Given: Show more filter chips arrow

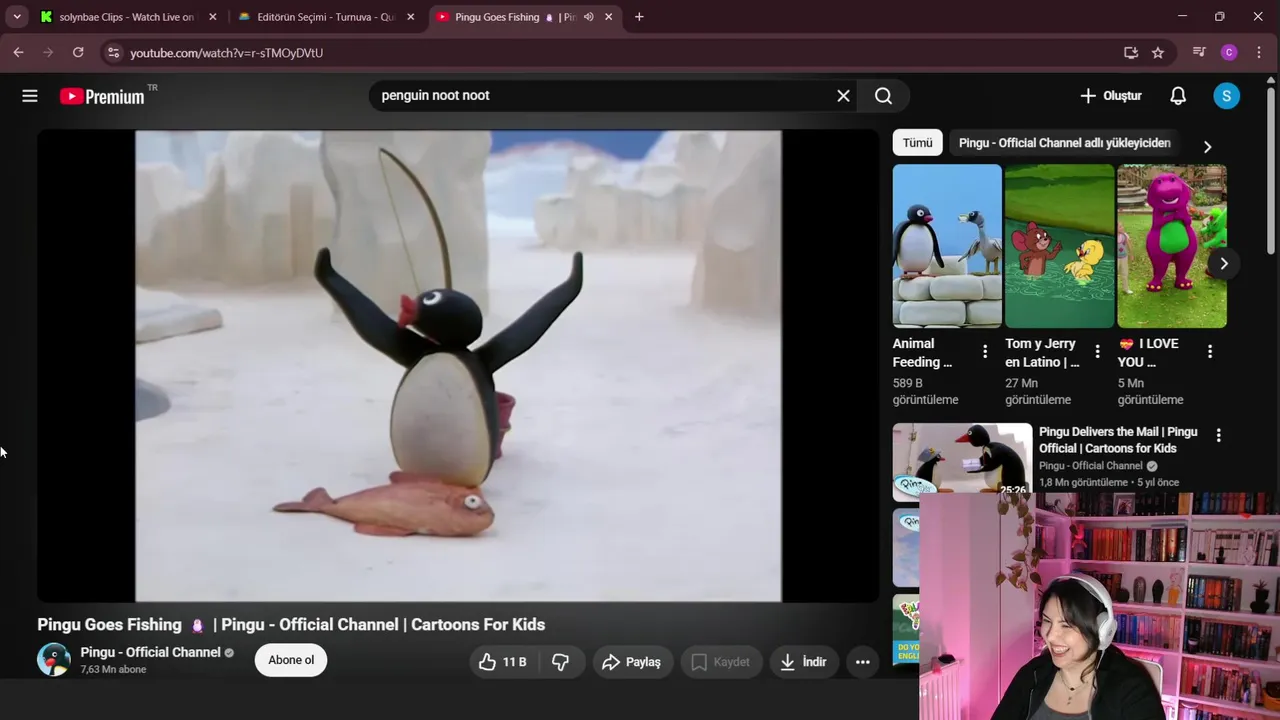Looking at the screenshot, I should 1207,146.
